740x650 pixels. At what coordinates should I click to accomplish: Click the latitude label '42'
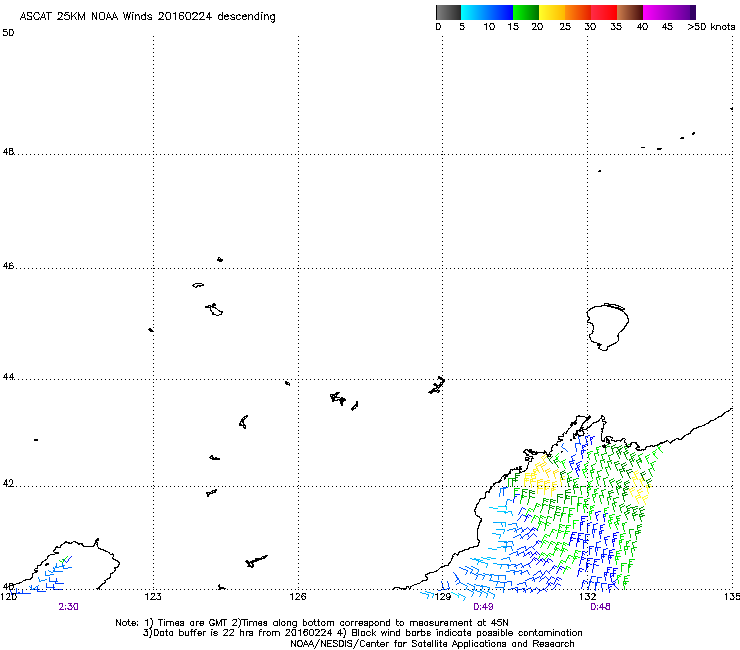pyautogui.click(x=8, y=483)
